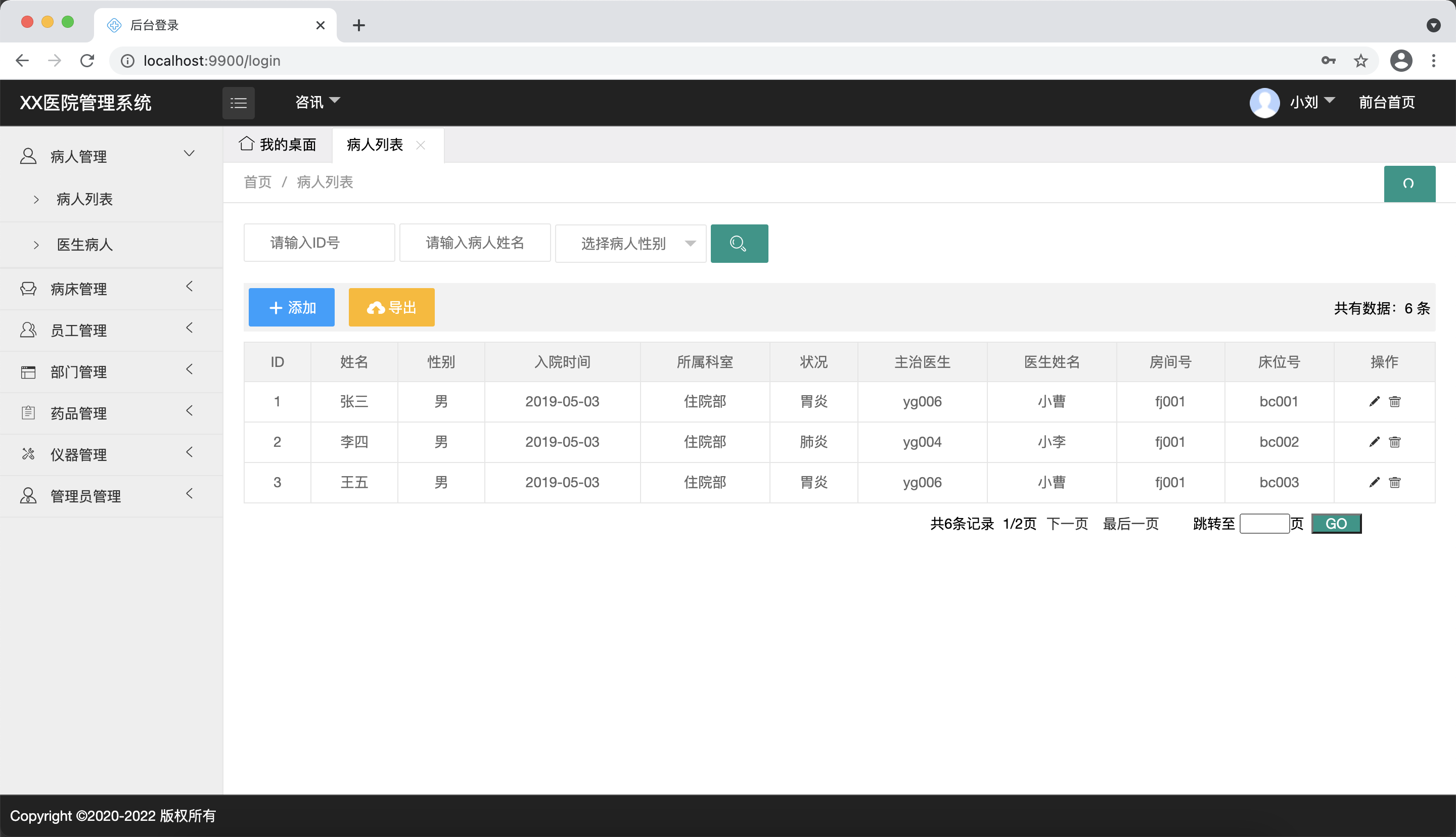Image resolution: width=1456 pixels, height=837 pixels.
Task: Click the 共有数据：6 条 label
Action: [1381, 308]
